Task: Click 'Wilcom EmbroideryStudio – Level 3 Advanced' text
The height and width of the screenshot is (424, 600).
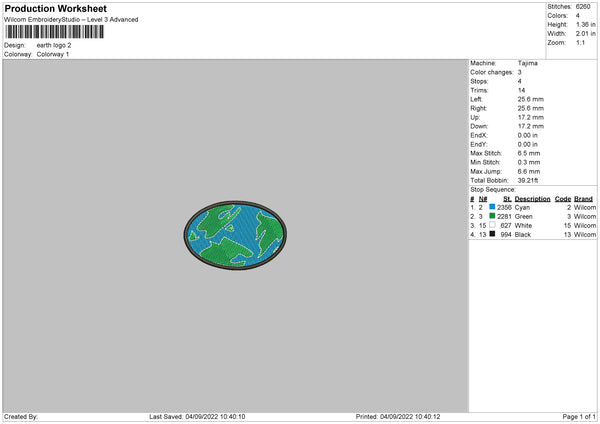Action: pos(71,20)
